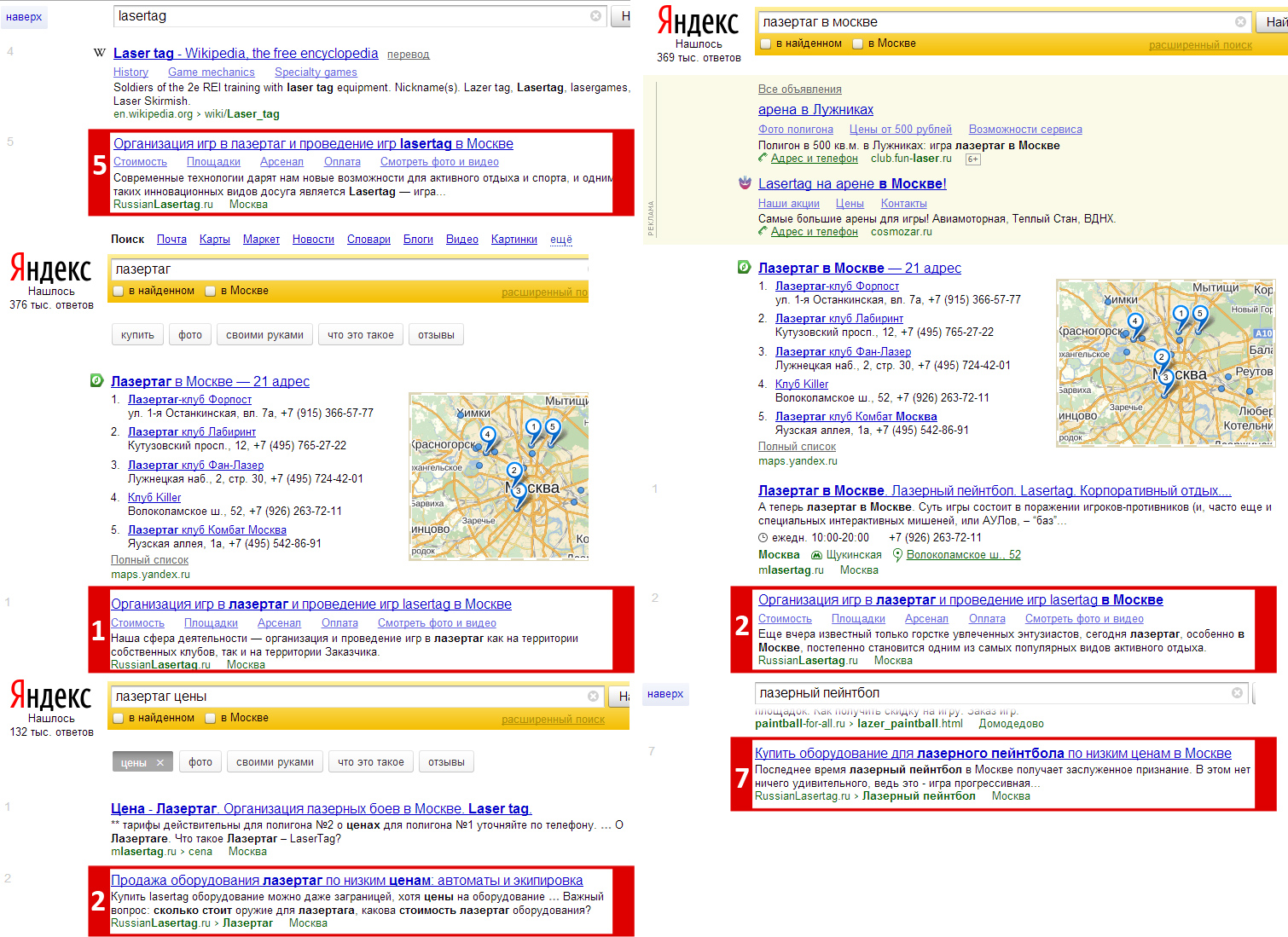The image size is (1288, 937).
Task: Open 'Наши акции' sitelink
Action: pyautogui.click(x=789, y=204)
